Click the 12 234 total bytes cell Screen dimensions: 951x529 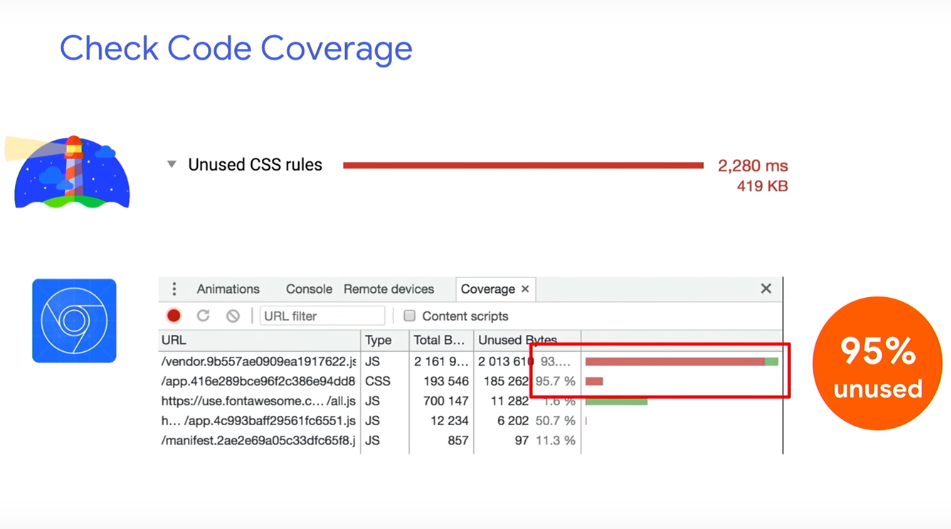coord(449,420)
